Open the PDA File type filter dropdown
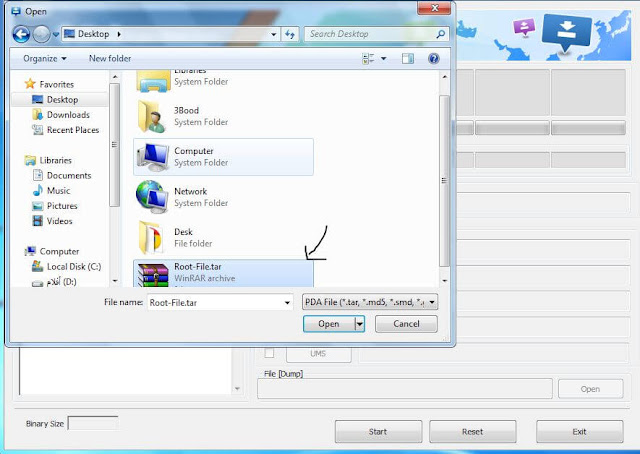The image size is (640, 454). tap(370, 303)
